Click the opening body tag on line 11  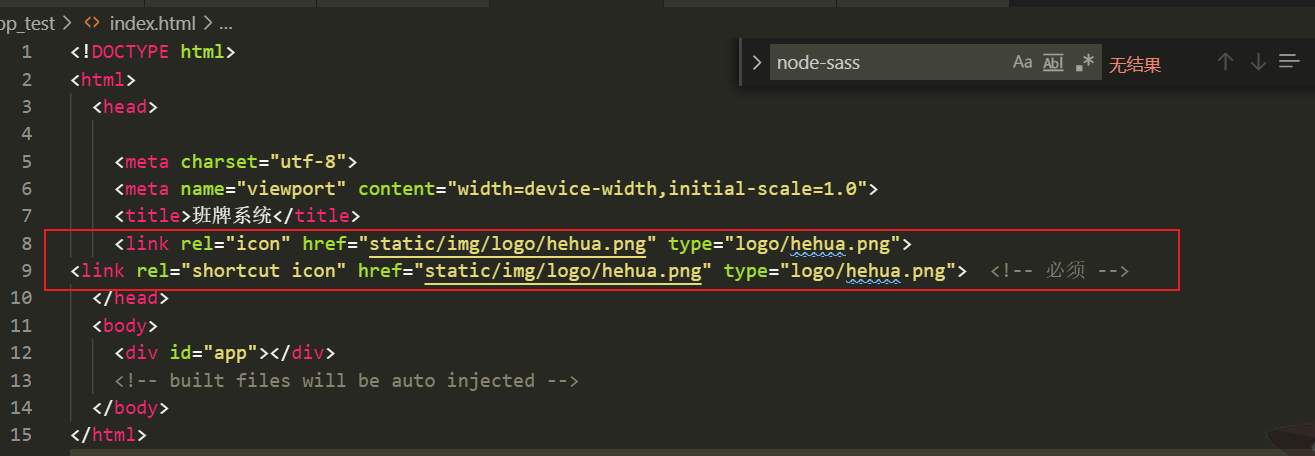coord(125,325)
